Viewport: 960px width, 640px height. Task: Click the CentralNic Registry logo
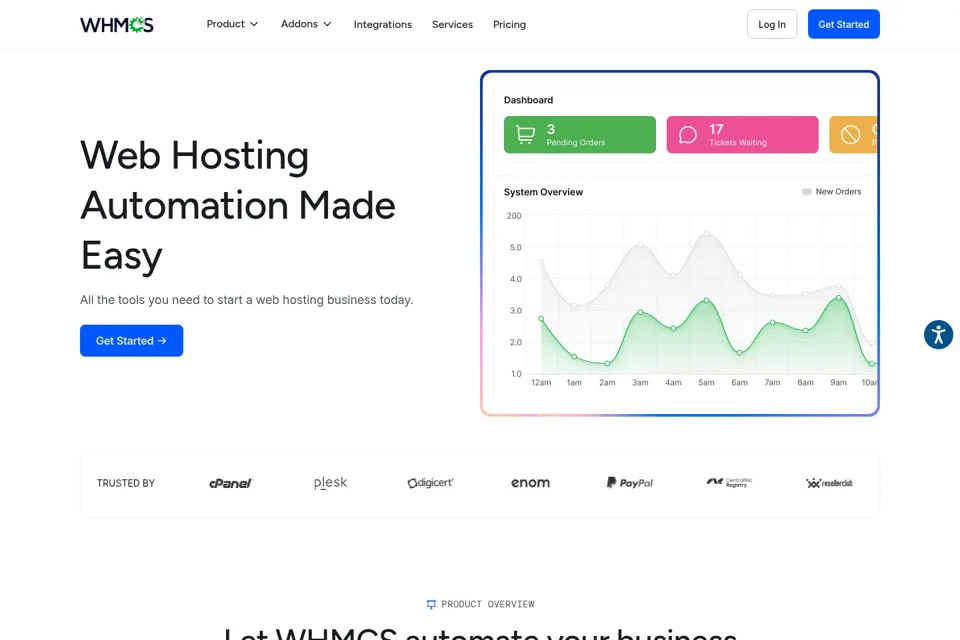tap(729, 483)
